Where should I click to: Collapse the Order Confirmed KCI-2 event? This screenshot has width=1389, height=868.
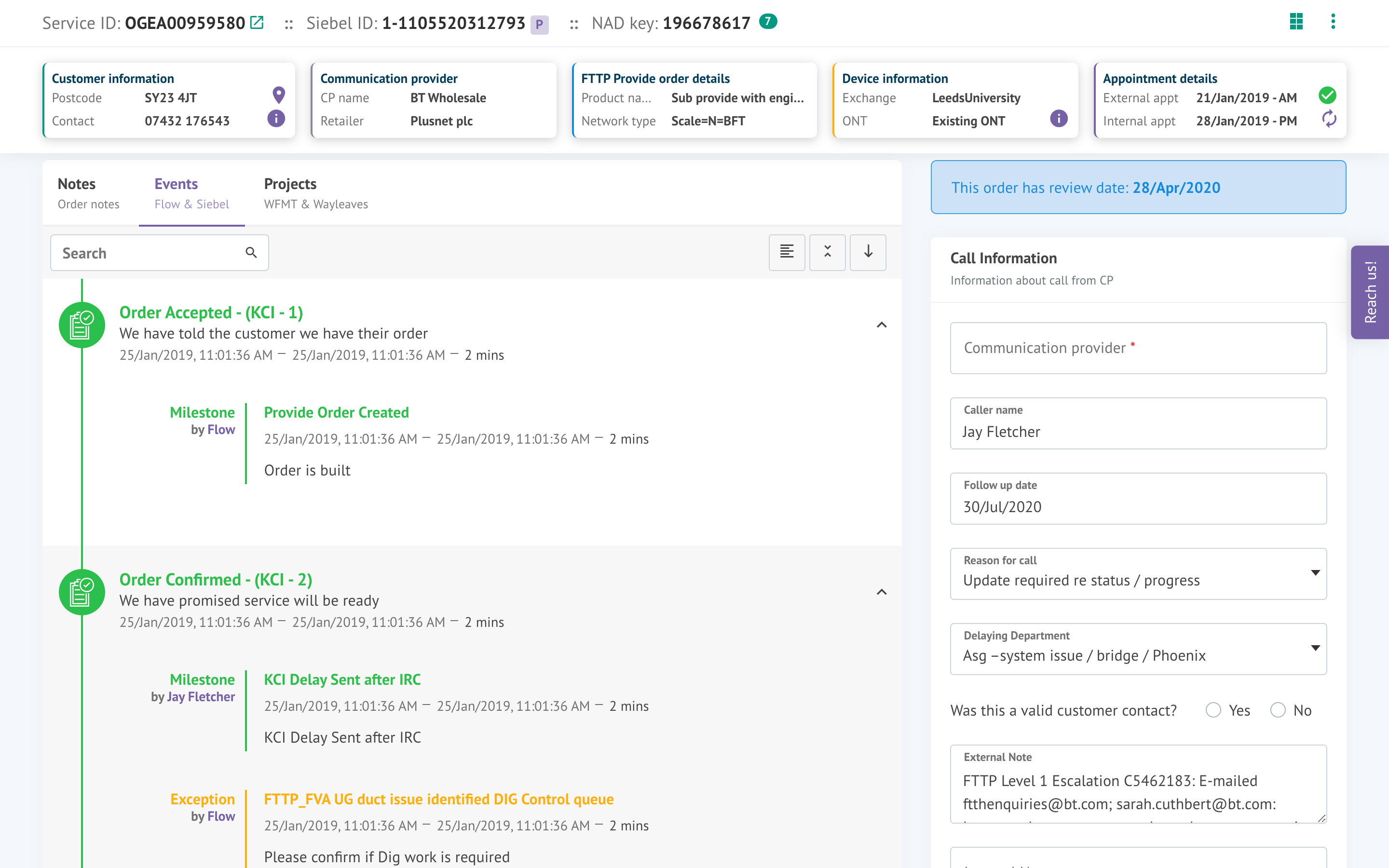coord(882,592)
